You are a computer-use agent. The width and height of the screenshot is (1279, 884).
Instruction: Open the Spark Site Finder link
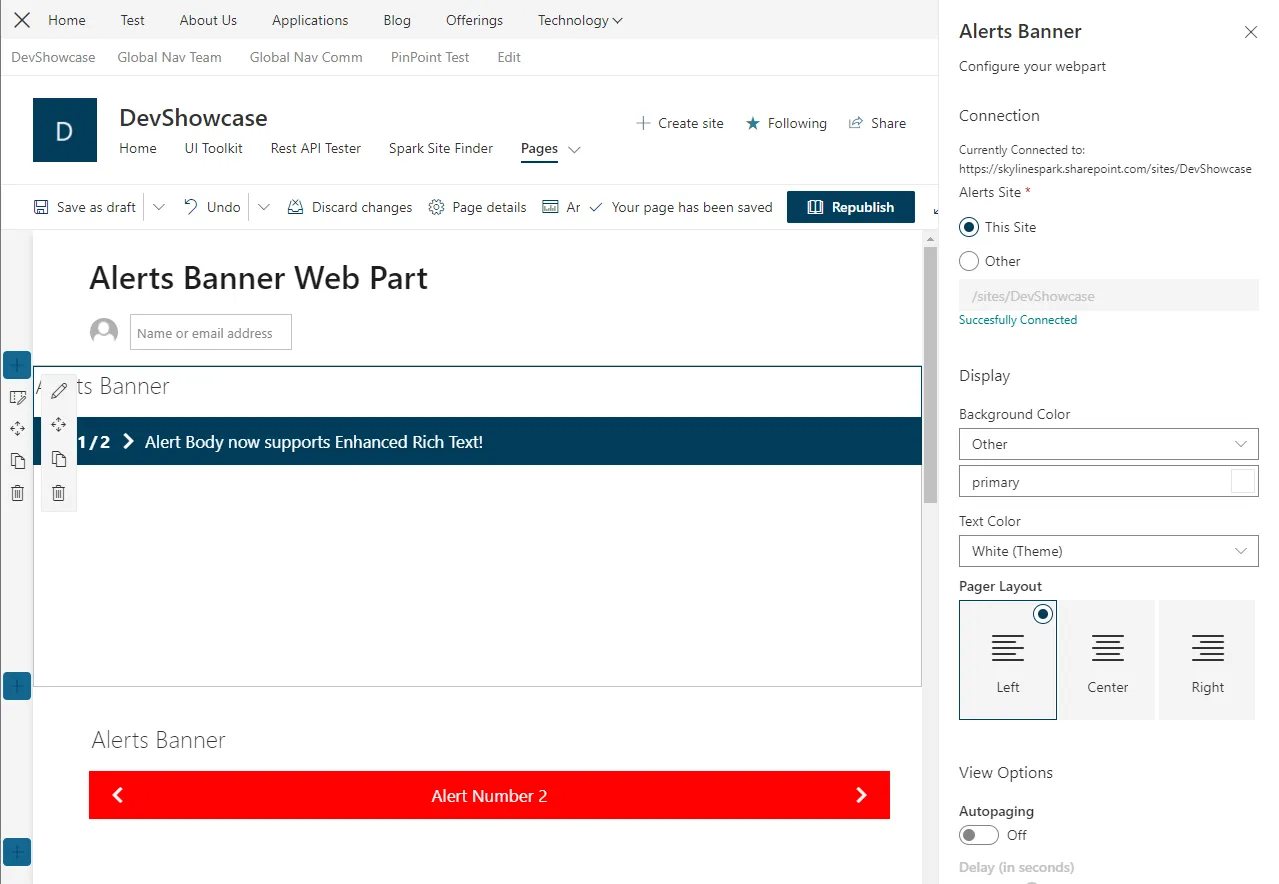coord(441,148)
